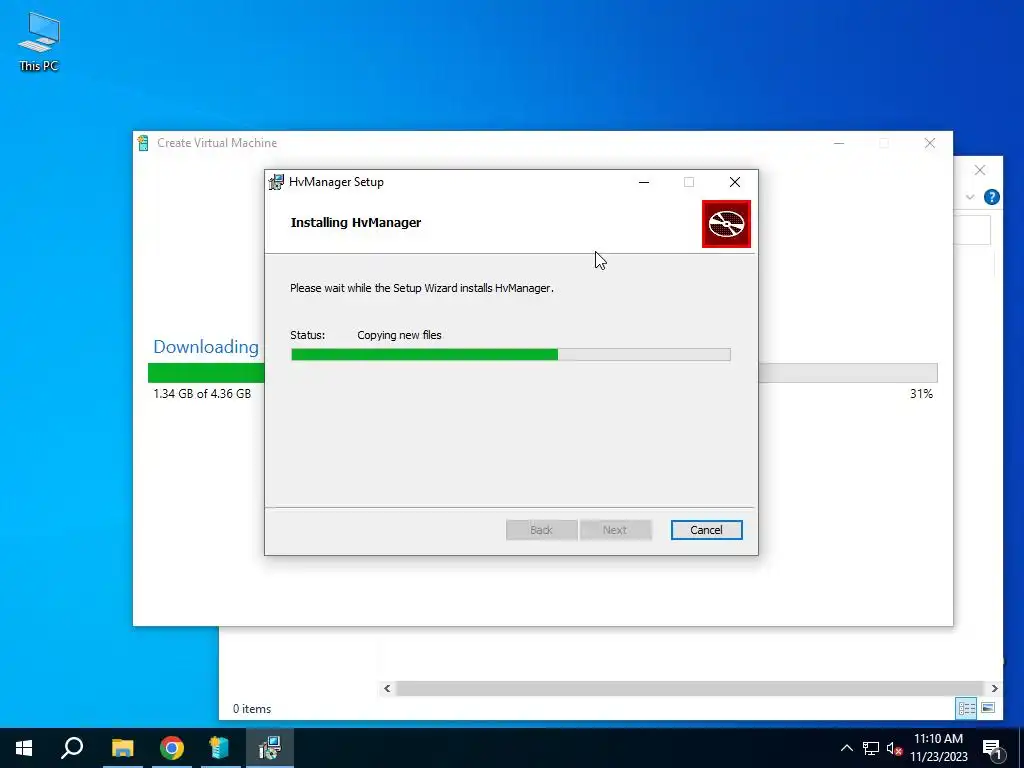Click the Create Virtual Machine title icon
Screen dimensions: 1024x768
[143, 142]
